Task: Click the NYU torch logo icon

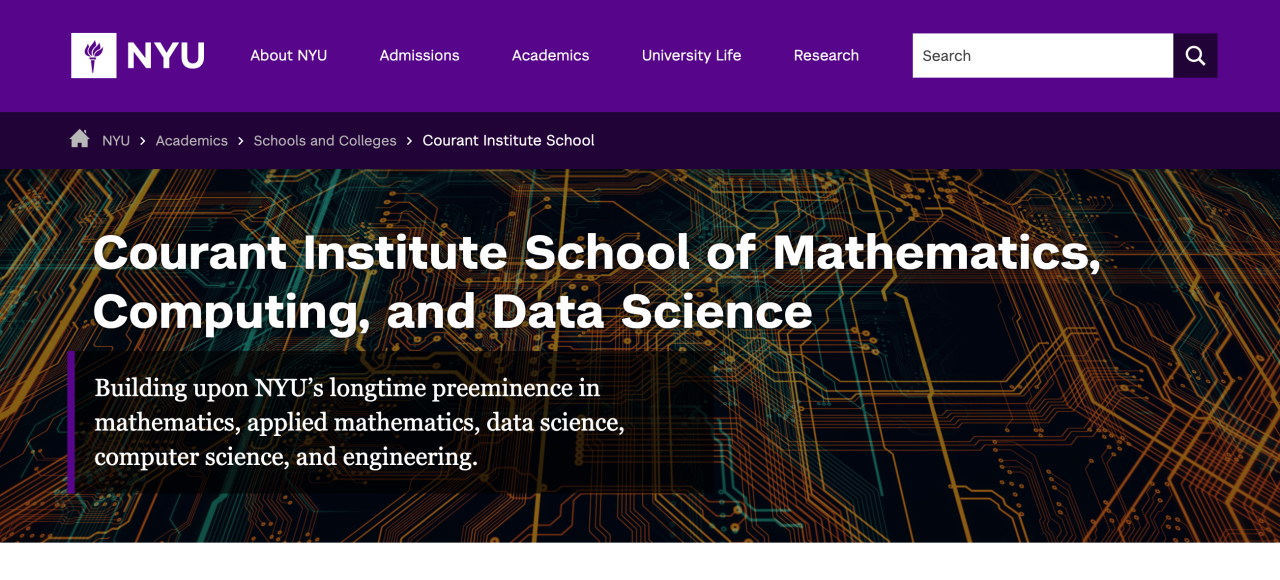Action: coord(93,56)
